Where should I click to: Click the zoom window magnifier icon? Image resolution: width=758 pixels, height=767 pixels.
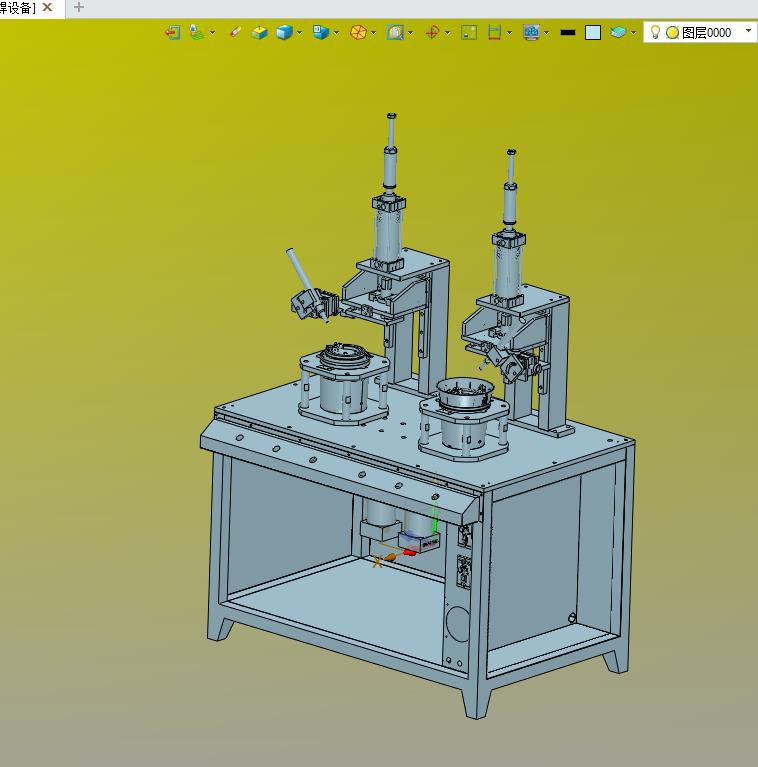tap(395, 32)
